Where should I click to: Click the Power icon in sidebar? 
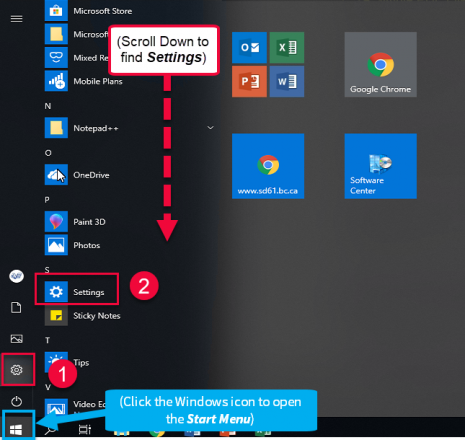[16, 401]
